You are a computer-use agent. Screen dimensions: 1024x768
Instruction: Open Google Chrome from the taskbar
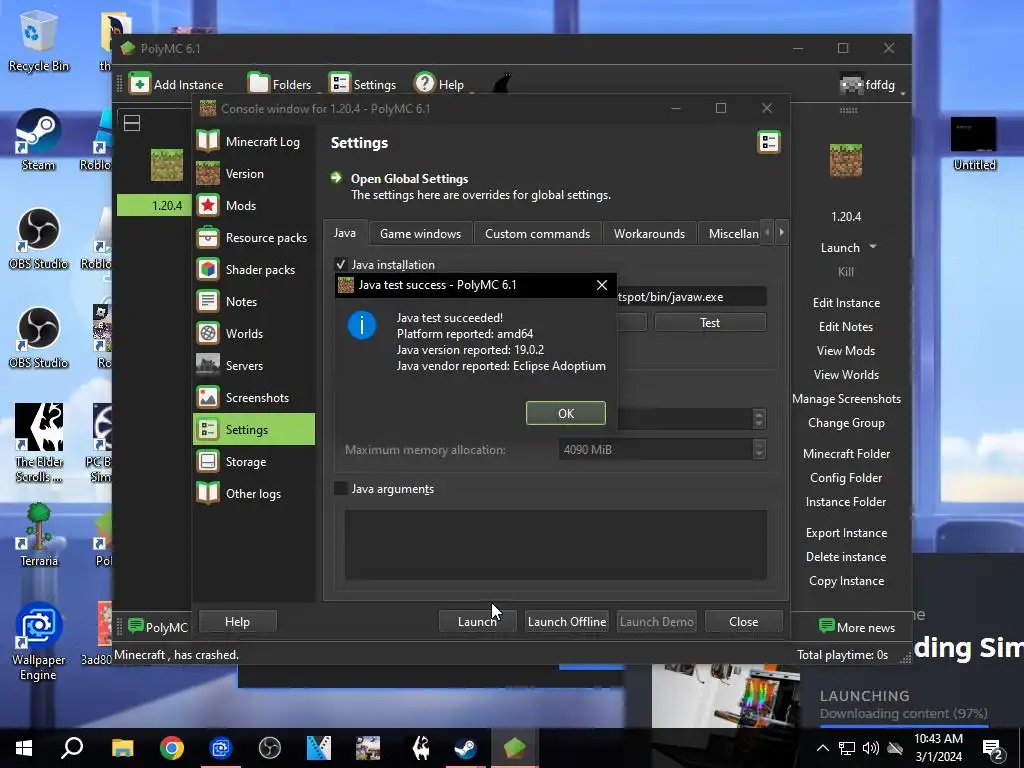tap(172, 748)
